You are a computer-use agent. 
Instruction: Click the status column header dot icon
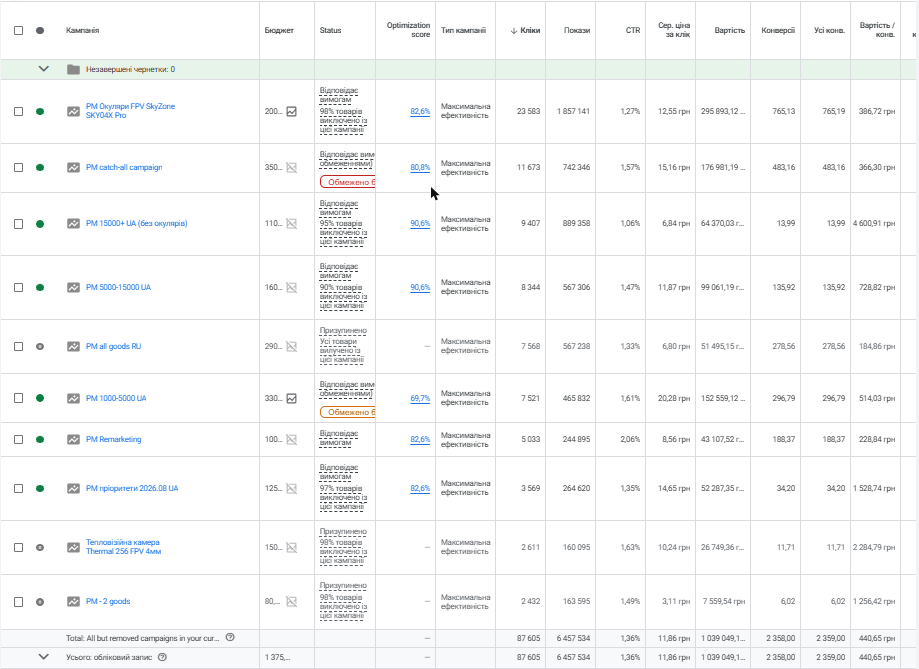[x=40, y=30]
